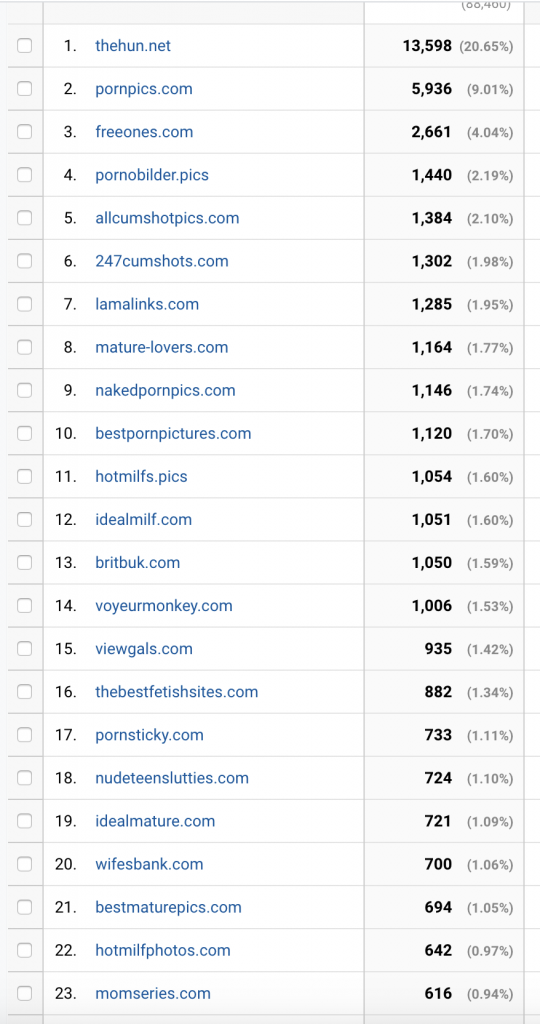Select the checkbox beside freeones.com
This screenshot has width=540, height=1024.
pos(24,132)
